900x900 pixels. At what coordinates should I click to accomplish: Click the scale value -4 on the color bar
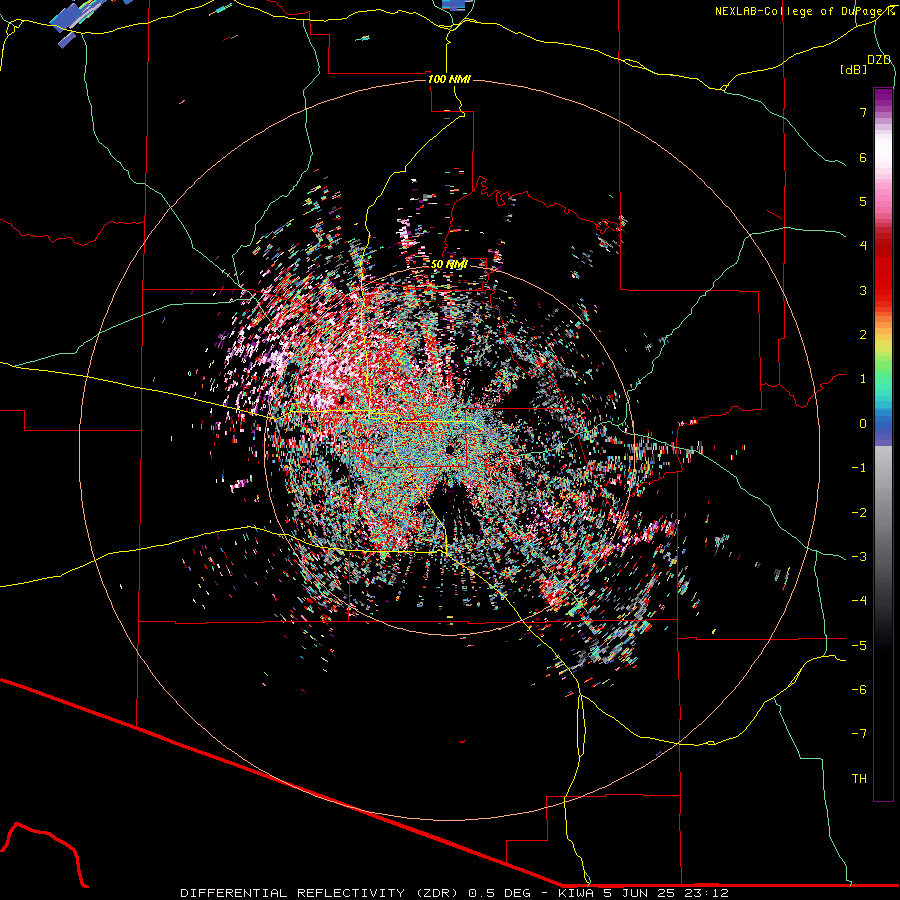coord(859,601)
